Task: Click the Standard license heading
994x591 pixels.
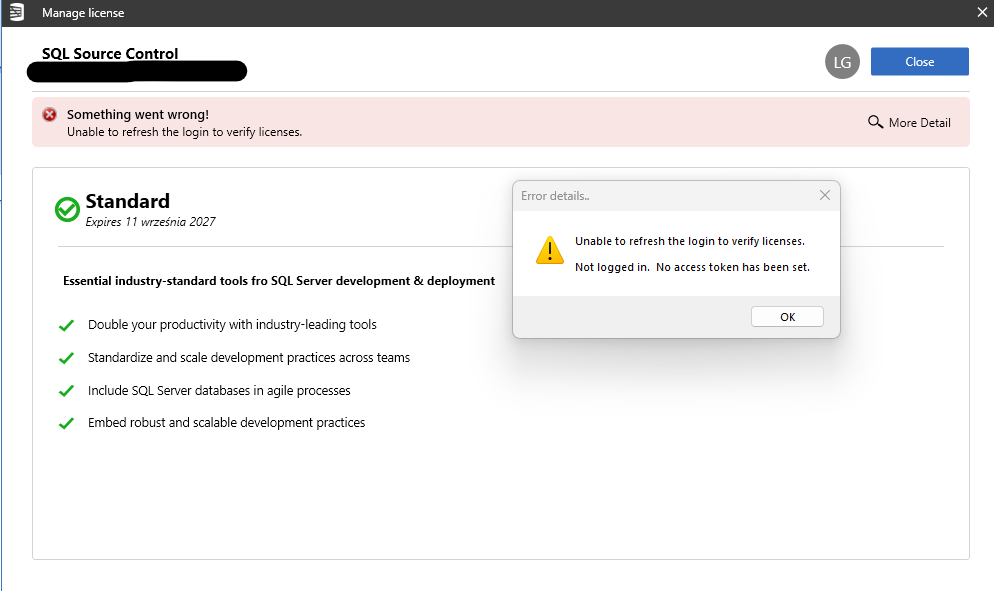Action: pyautogui.click(x=127, y=201)
